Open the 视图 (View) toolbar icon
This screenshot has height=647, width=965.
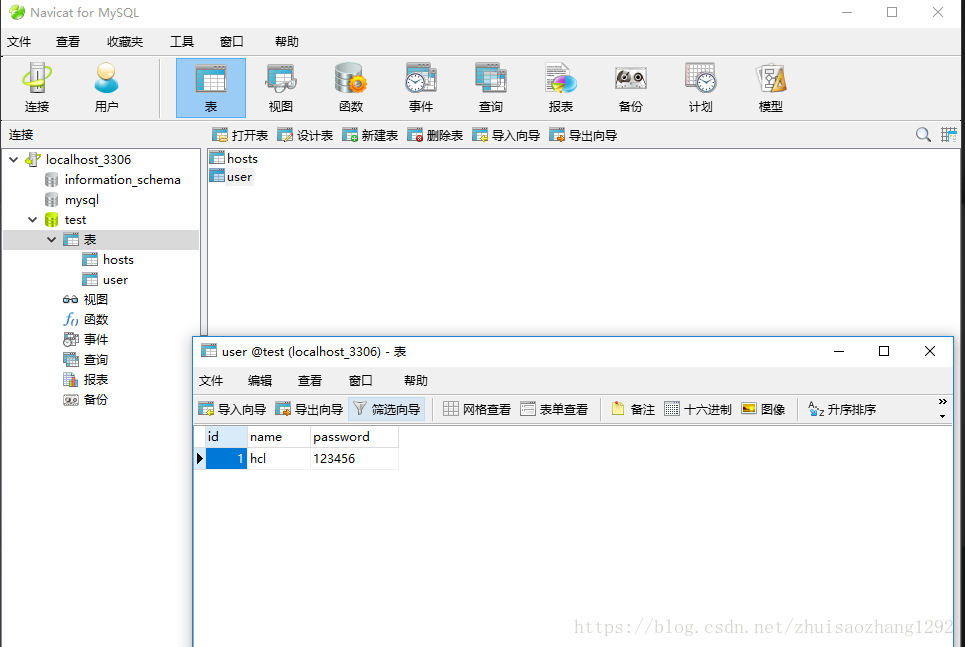(x=281, y=87)
